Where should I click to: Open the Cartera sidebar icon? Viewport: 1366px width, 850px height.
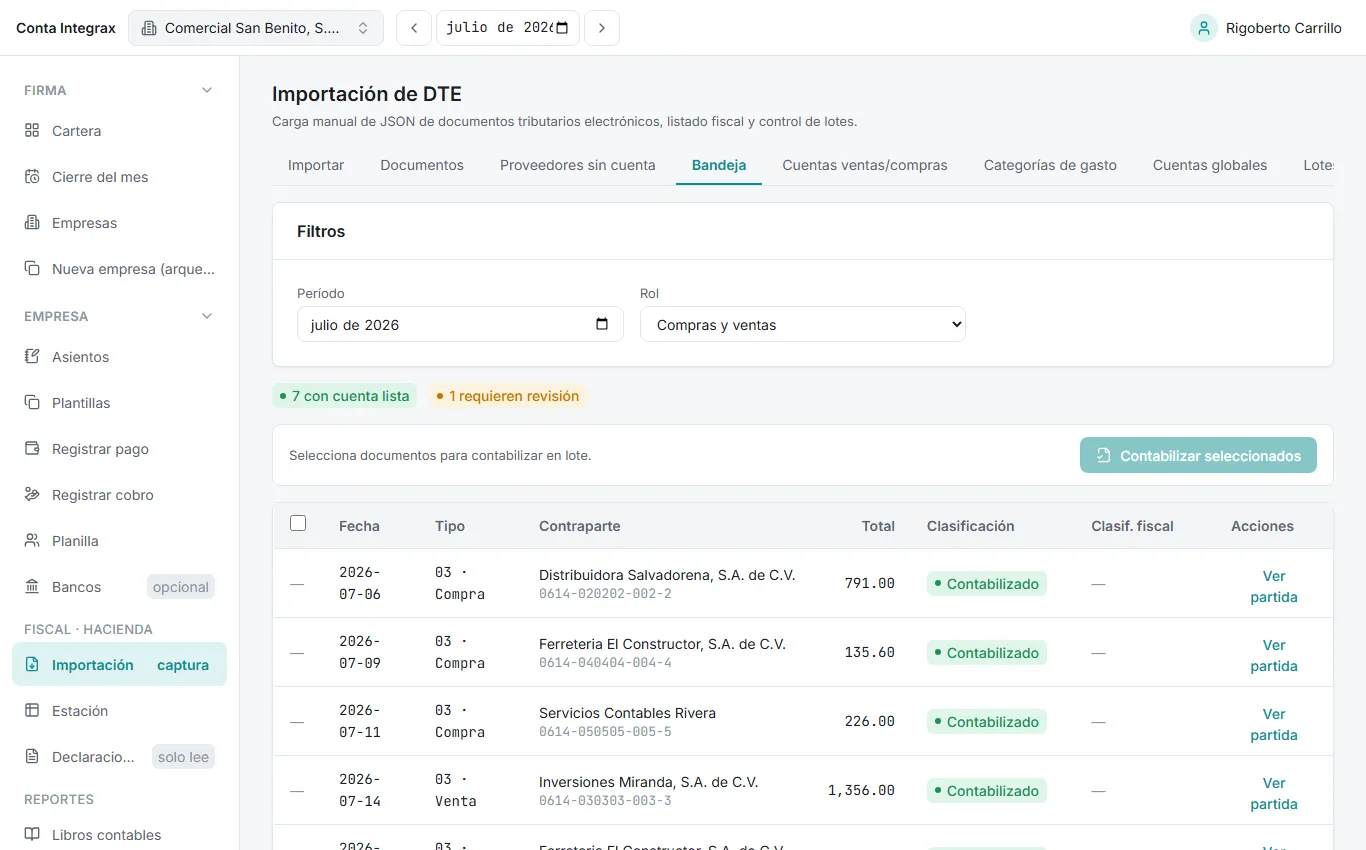(x=32, y=131)
